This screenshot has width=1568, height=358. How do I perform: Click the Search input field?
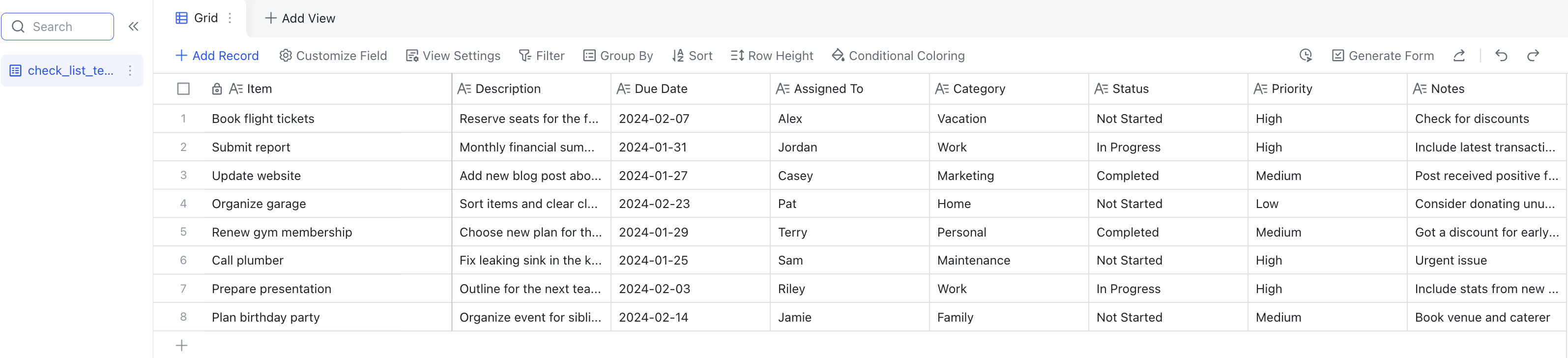click(58, 27)
